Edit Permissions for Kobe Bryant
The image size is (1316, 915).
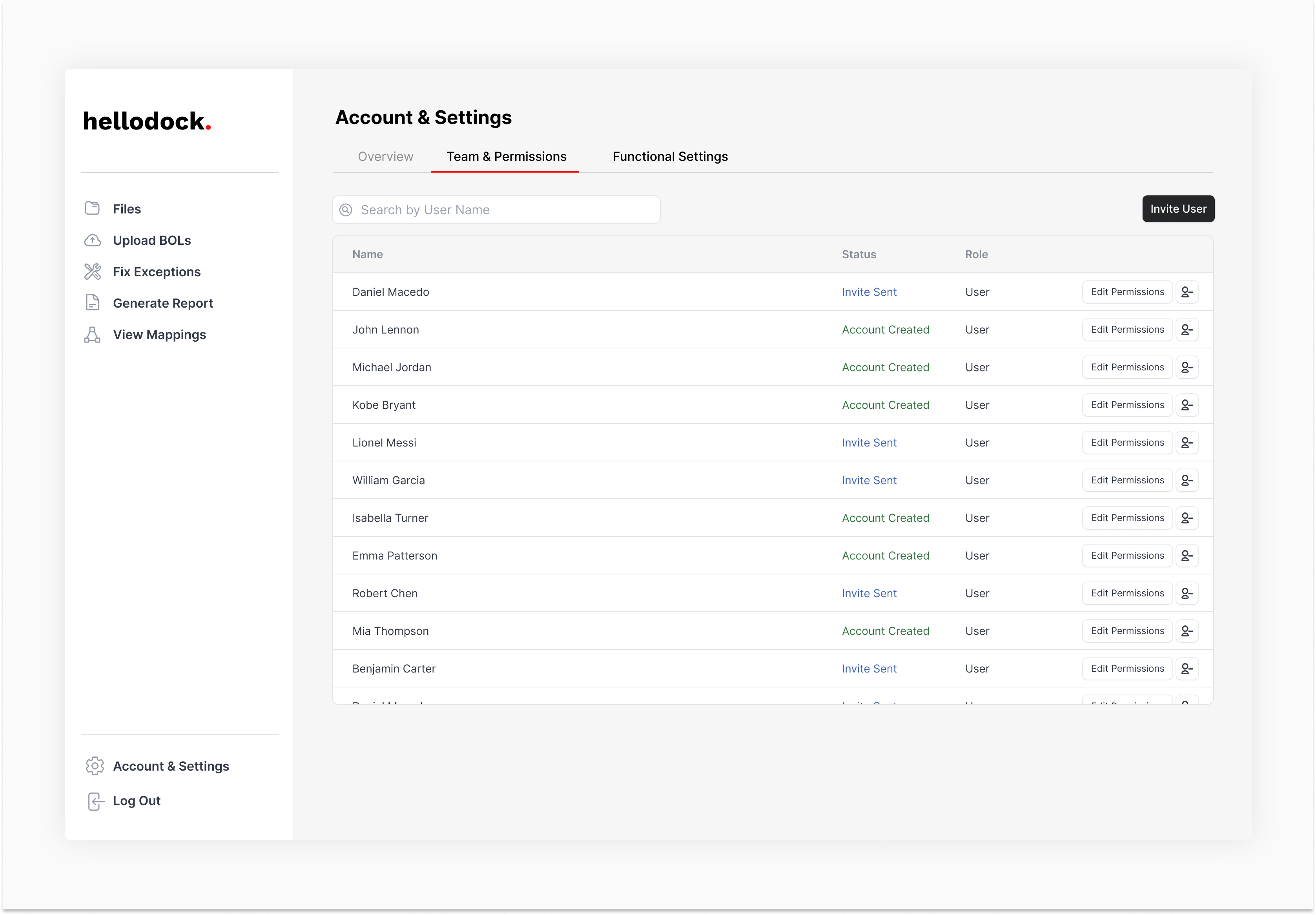click(1127, 405)
